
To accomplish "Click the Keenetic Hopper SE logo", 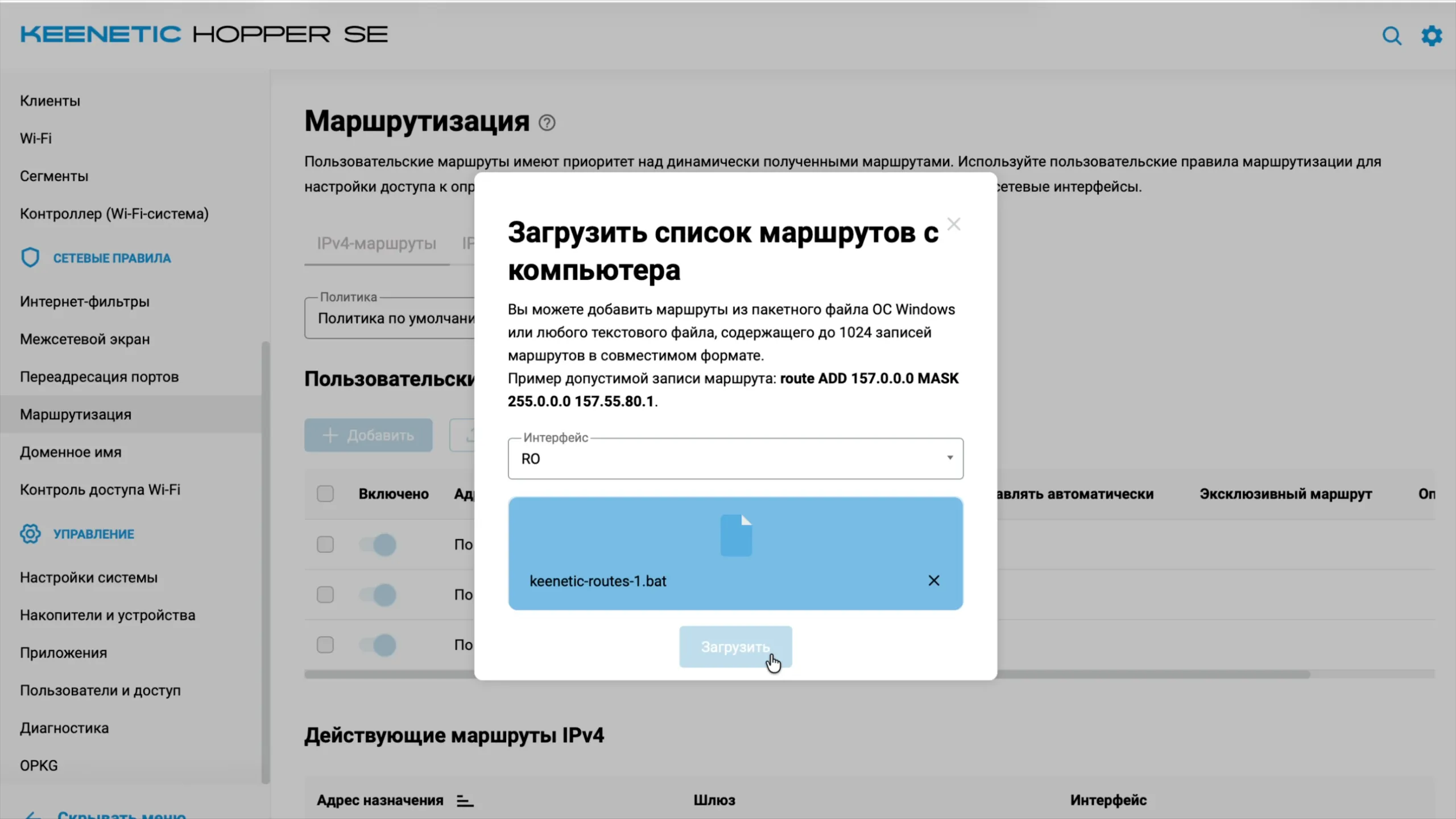I will pyautogui.click(x=204, y=35).
